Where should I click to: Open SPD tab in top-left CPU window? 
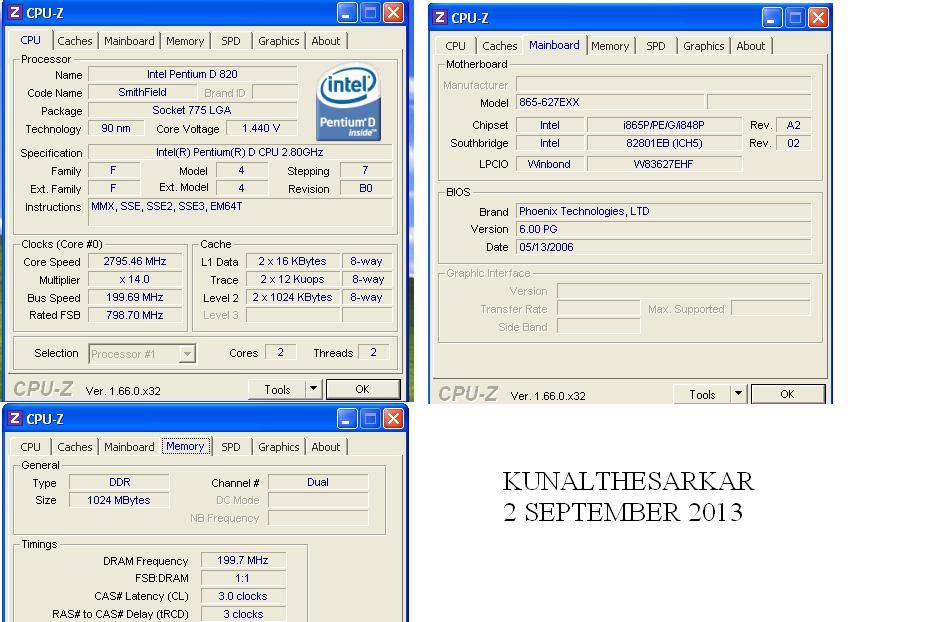tap(231, 41)
